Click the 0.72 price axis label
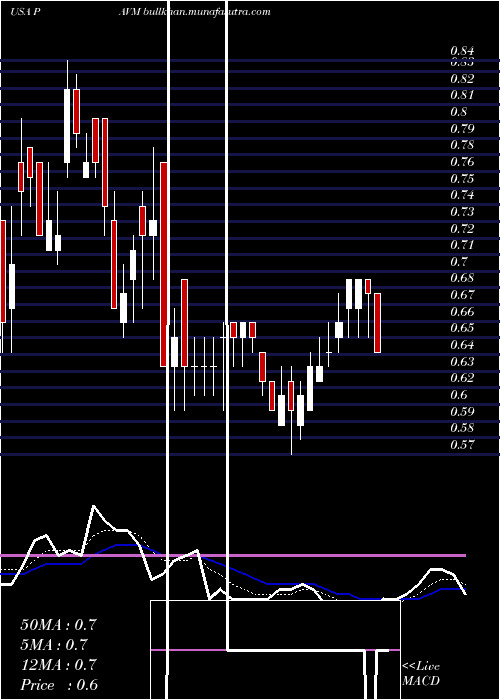500x700 pixels. 462,229
